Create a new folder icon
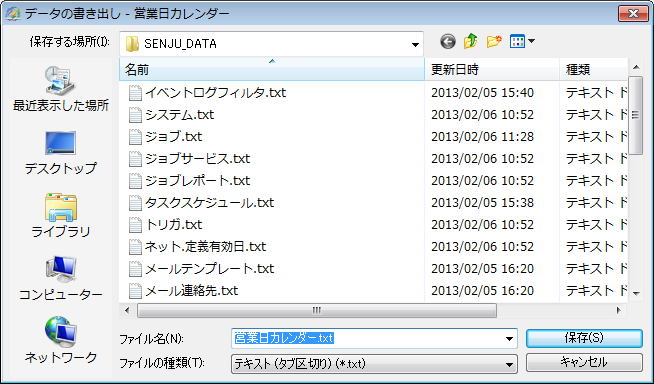Viewport: 654px width, 384px height. [x=494, y=42]
